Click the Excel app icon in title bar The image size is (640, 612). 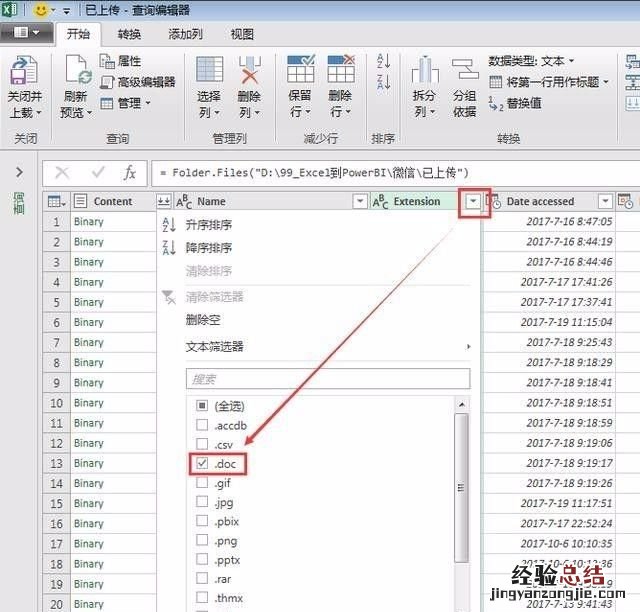[9, 9]
